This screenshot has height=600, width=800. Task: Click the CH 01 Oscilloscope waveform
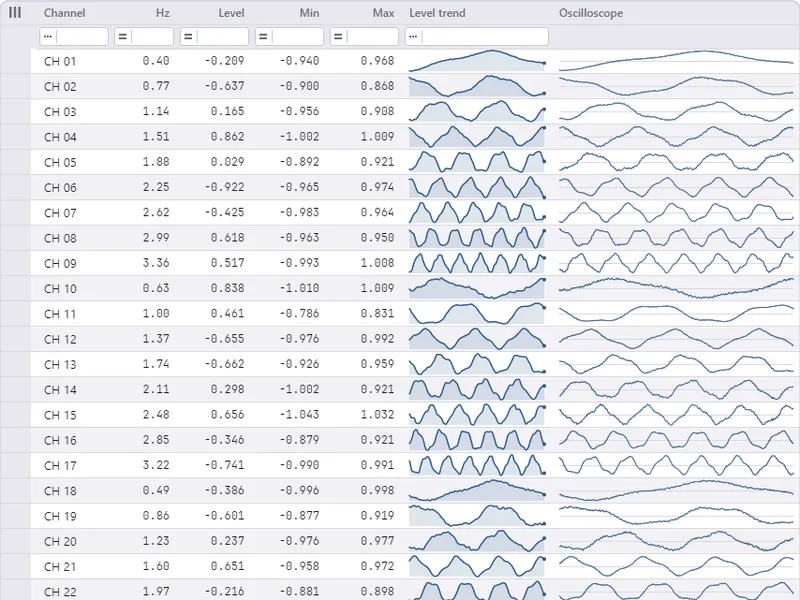(677, 61)
